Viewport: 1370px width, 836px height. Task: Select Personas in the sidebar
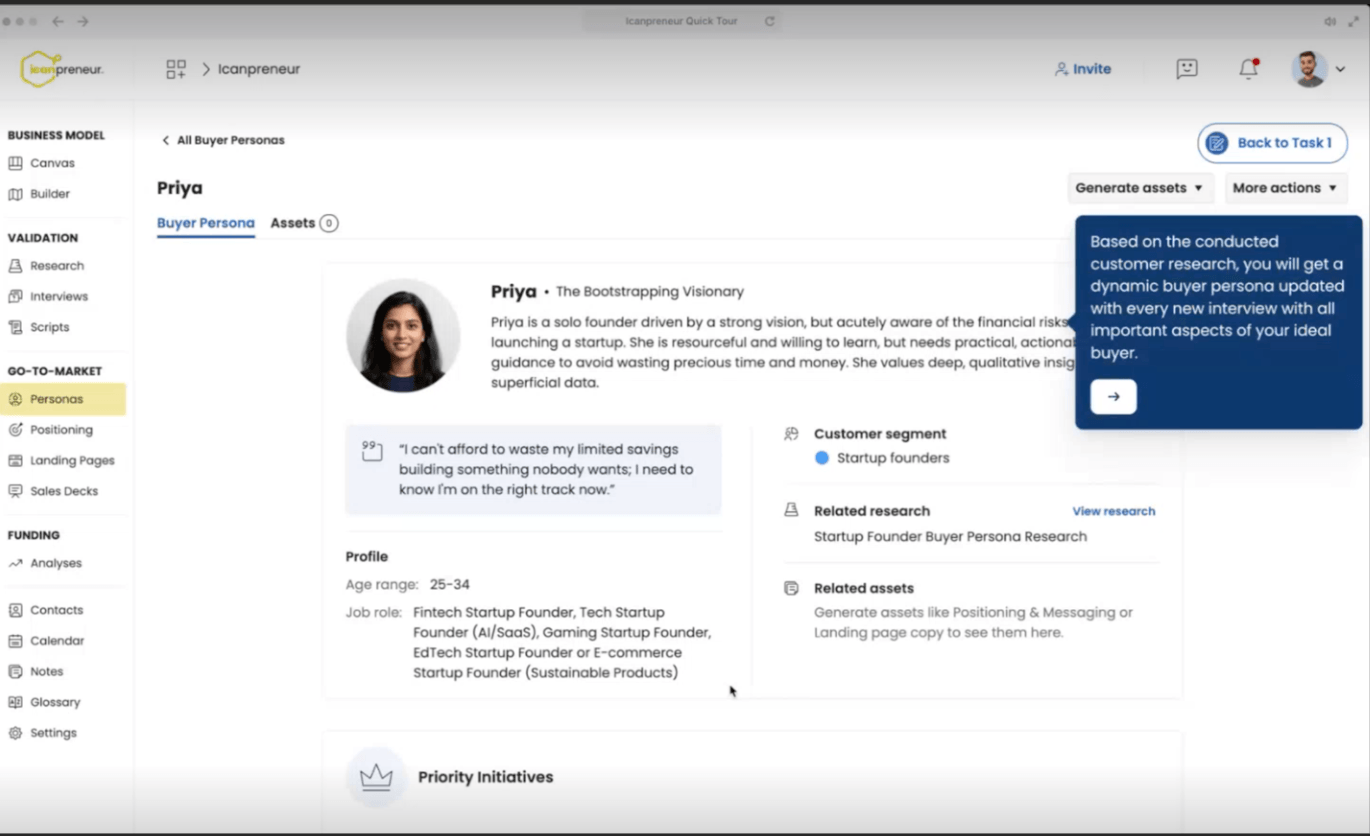(63, 399)
